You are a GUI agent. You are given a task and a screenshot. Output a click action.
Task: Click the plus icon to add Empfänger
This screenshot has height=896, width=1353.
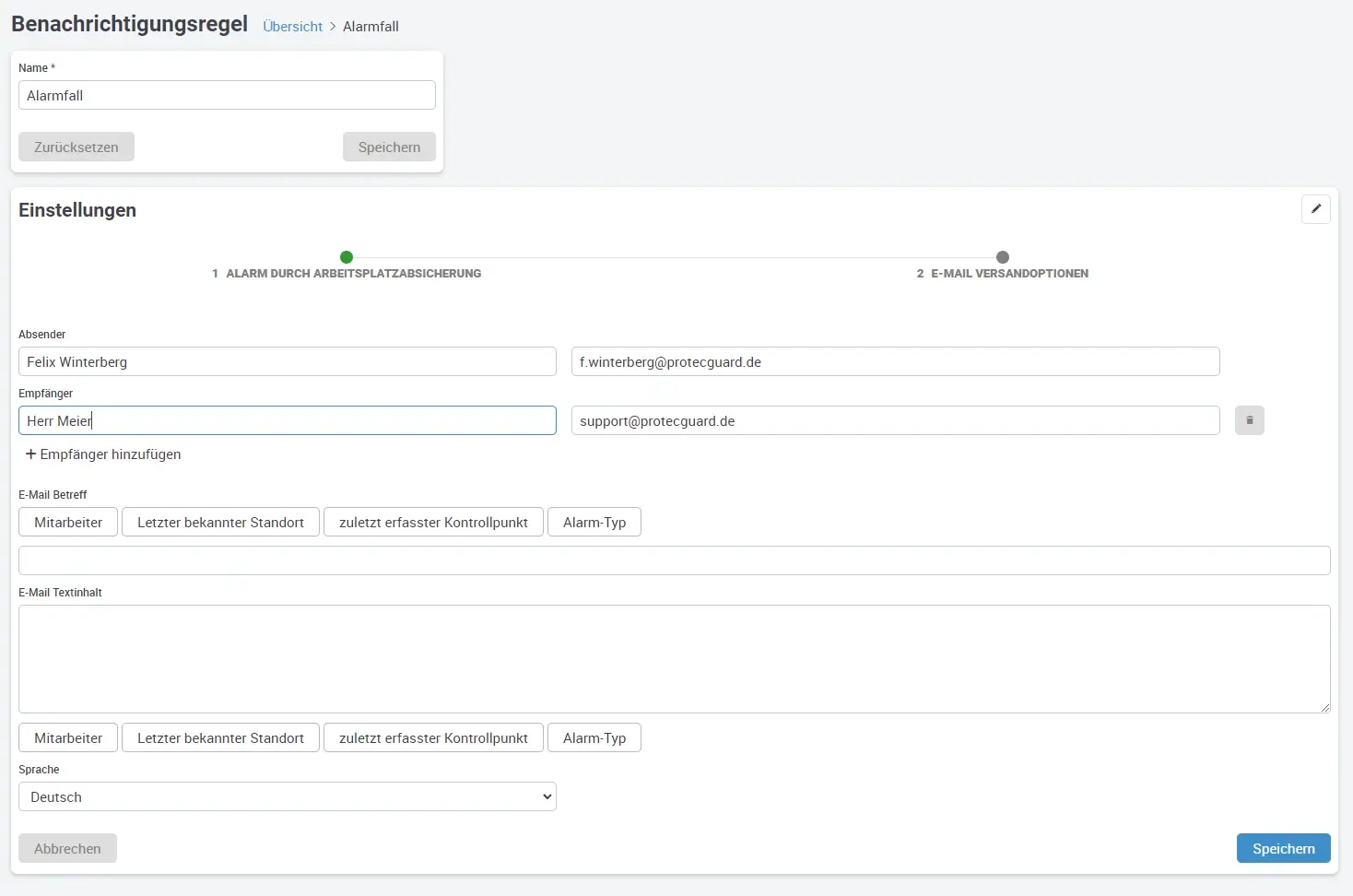[30, 454]
